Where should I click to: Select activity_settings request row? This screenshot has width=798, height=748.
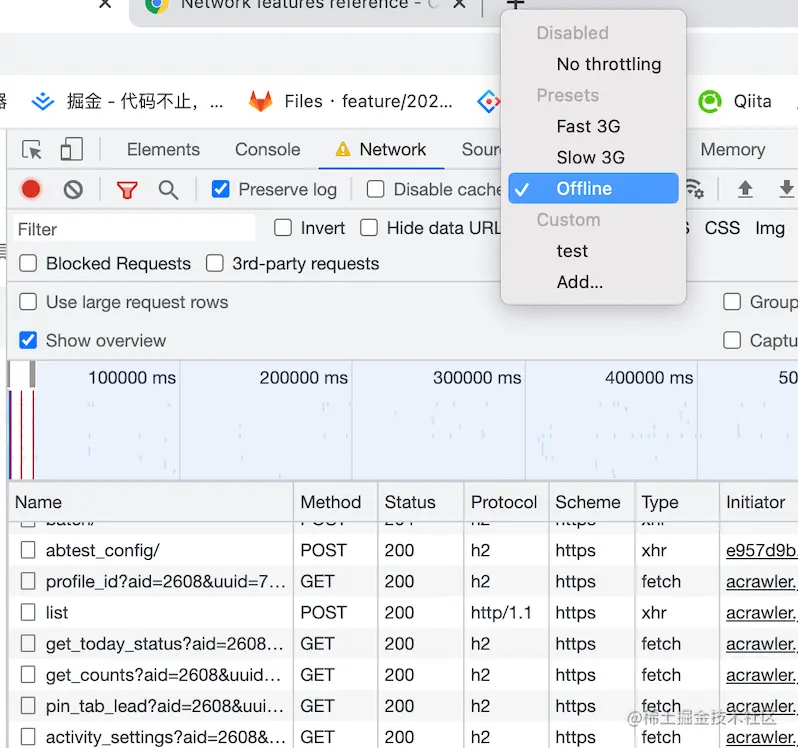(x=404, y=736)
